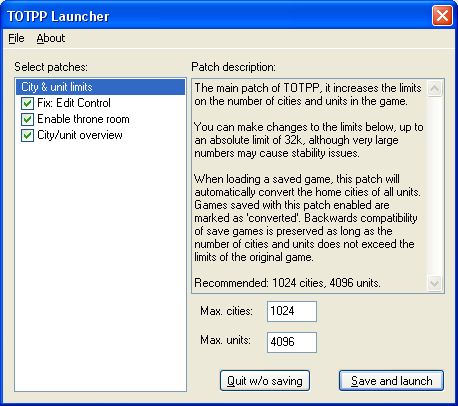458x406 pixels.
Task: Click the Quit w/o saving button
Action: [x=265, y=381]
